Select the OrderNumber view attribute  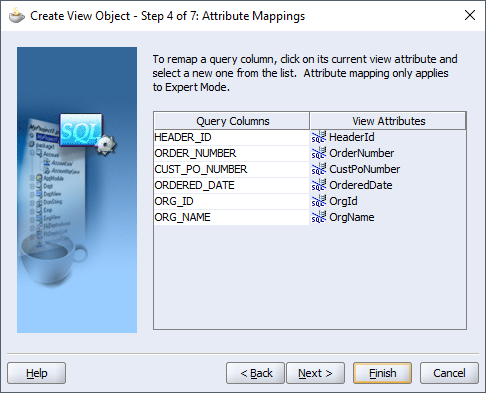click(x=388, y=153)
